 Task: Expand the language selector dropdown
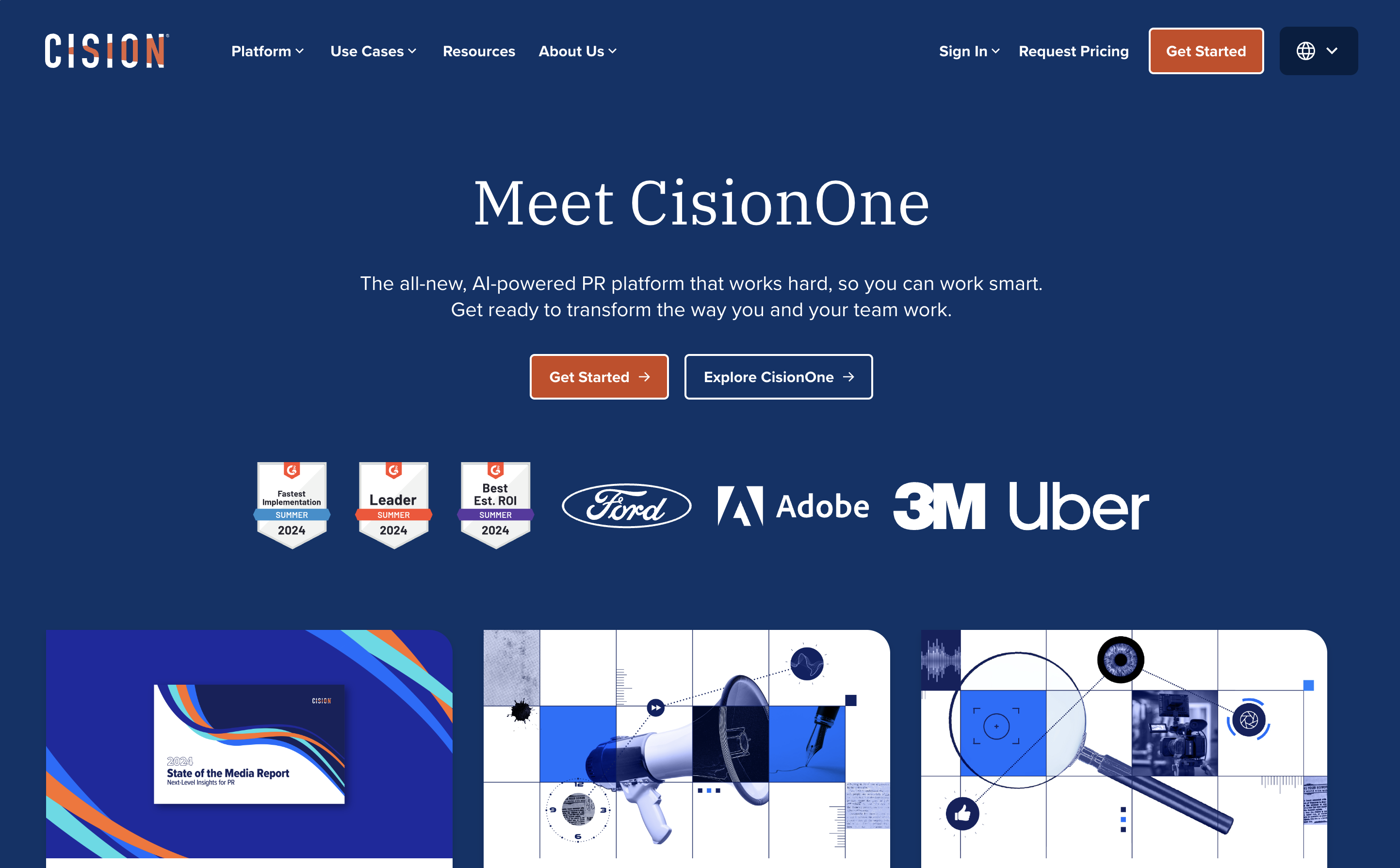tap(1316, 51)
